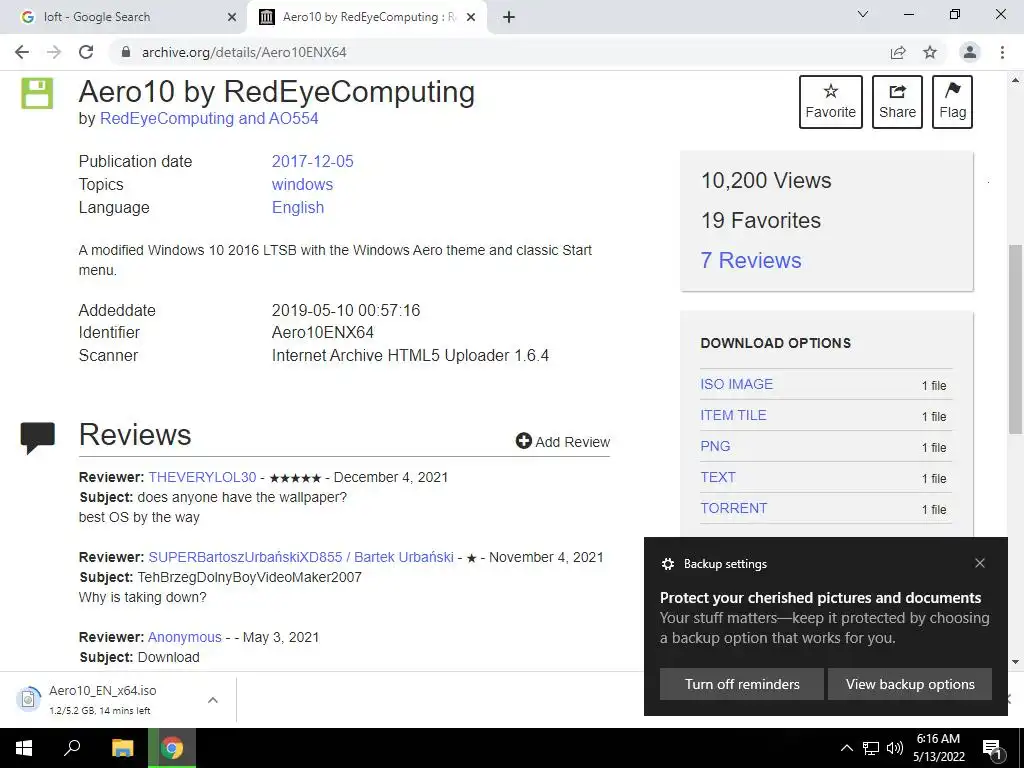Click the Add Review plus icon
This screenshot has height=768, width=1024.
[x=523, y=441]
